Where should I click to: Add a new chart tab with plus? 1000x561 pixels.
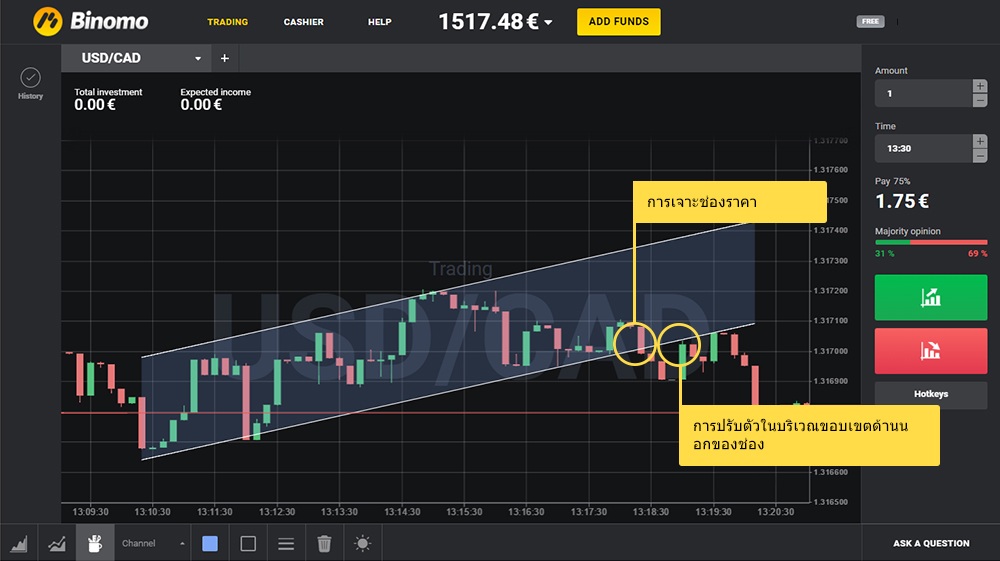(x=224, y=59)
